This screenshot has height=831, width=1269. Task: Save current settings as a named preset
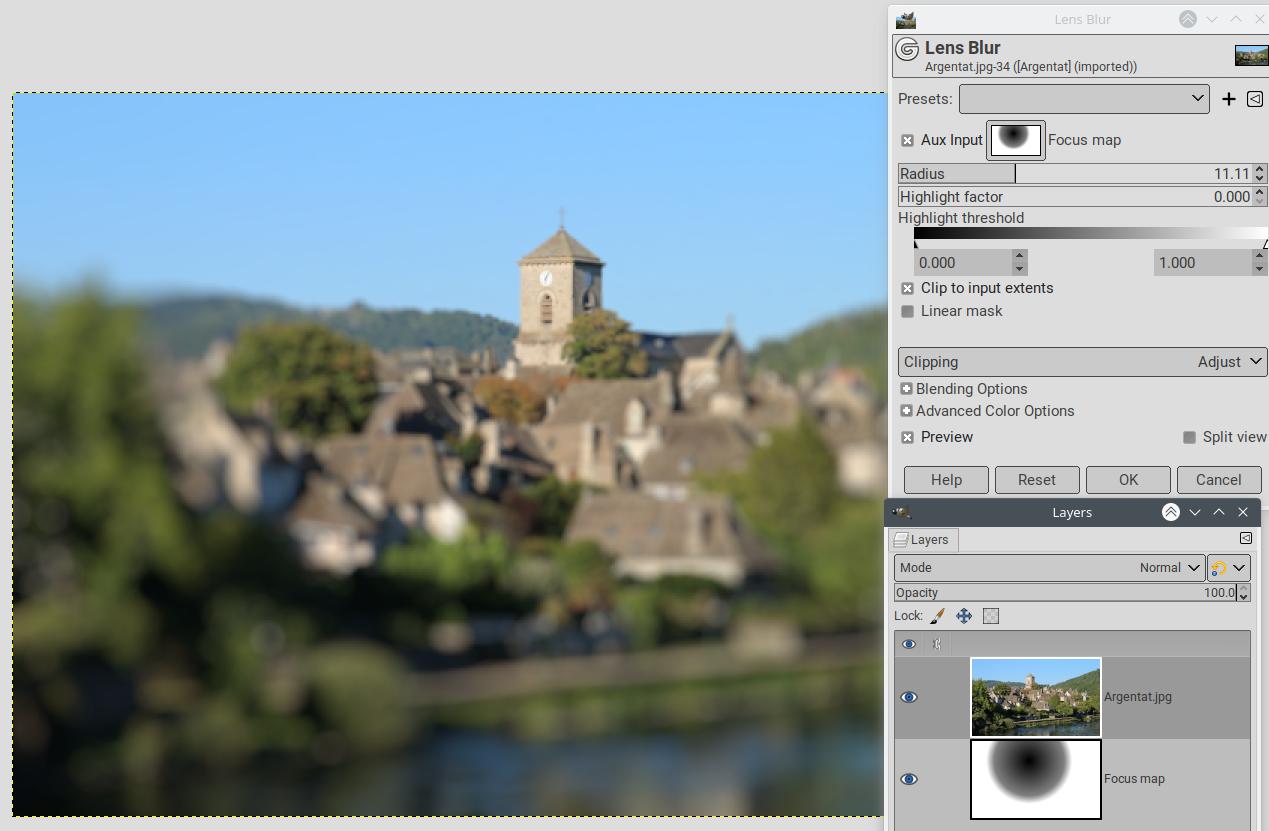click(x=1229, y=99)
